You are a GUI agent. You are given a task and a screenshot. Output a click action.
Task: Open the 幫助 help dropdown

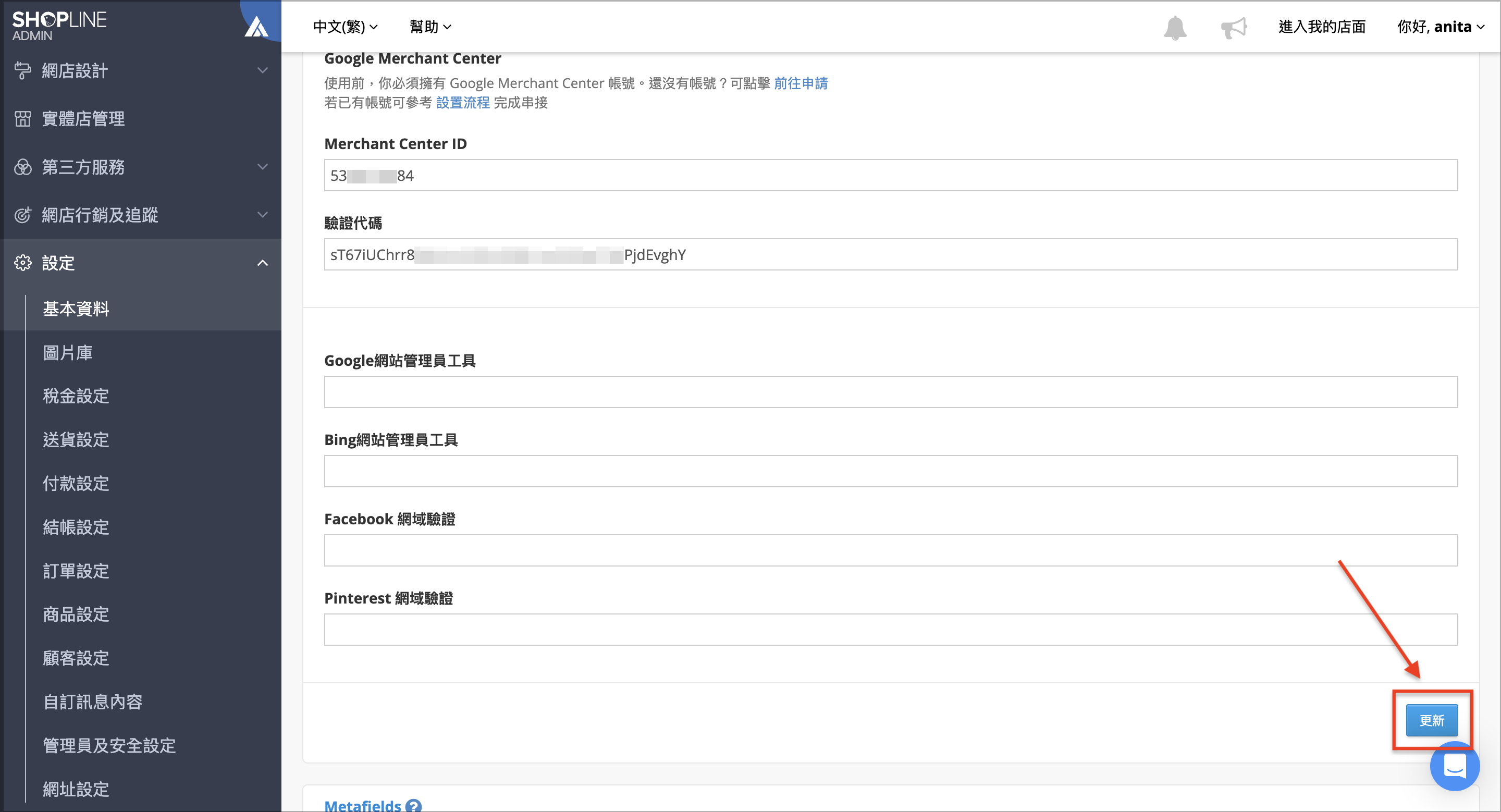[430, 27]
